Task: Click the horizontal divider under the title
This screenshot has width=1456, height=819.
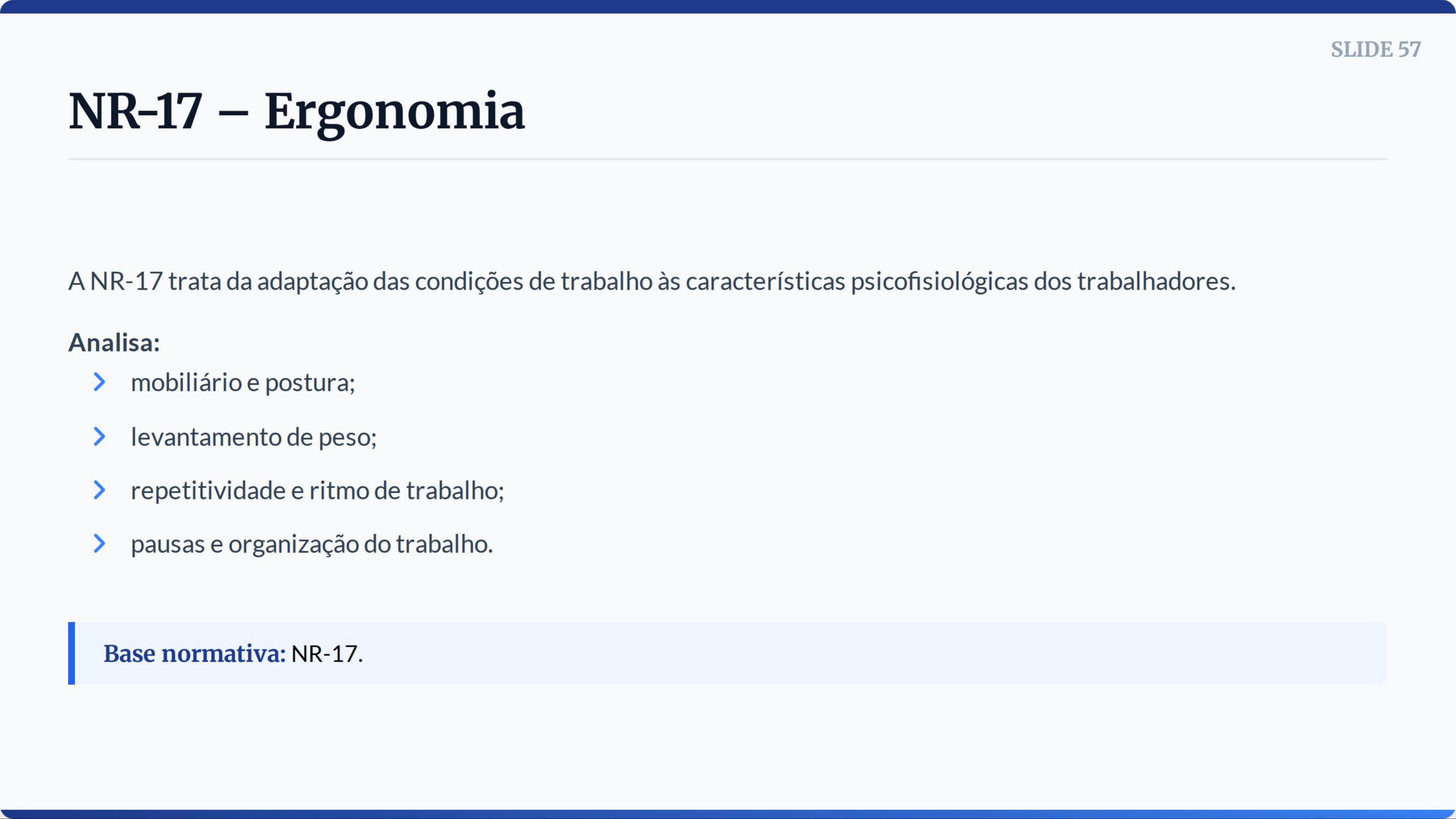Action: coord(728,159)
